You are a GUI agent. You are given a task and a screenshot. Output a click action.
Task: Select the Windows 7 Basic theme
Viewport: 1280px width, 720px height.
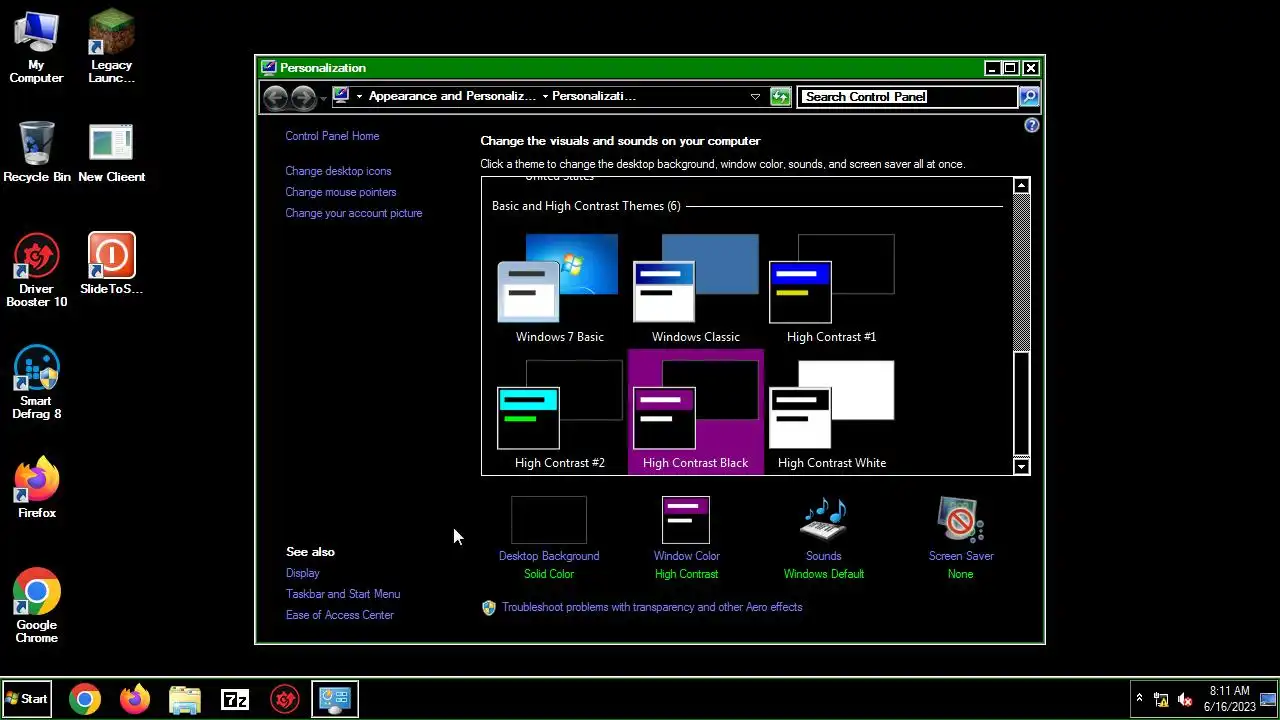coord(559,289)
